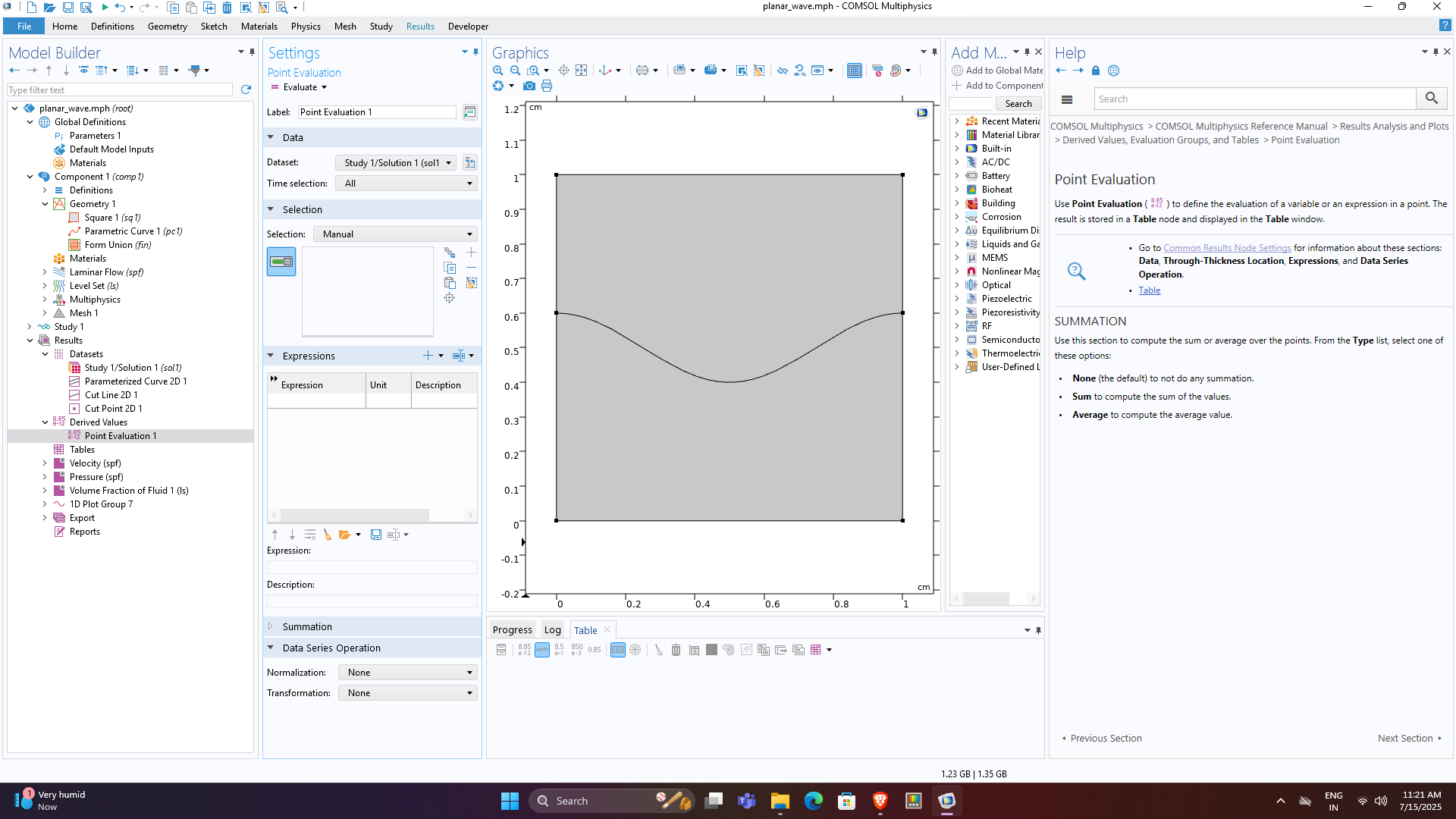This screenshot has height=819, width=1456.
Task: Click the Print graphics icon
Action: click(547, 86)
